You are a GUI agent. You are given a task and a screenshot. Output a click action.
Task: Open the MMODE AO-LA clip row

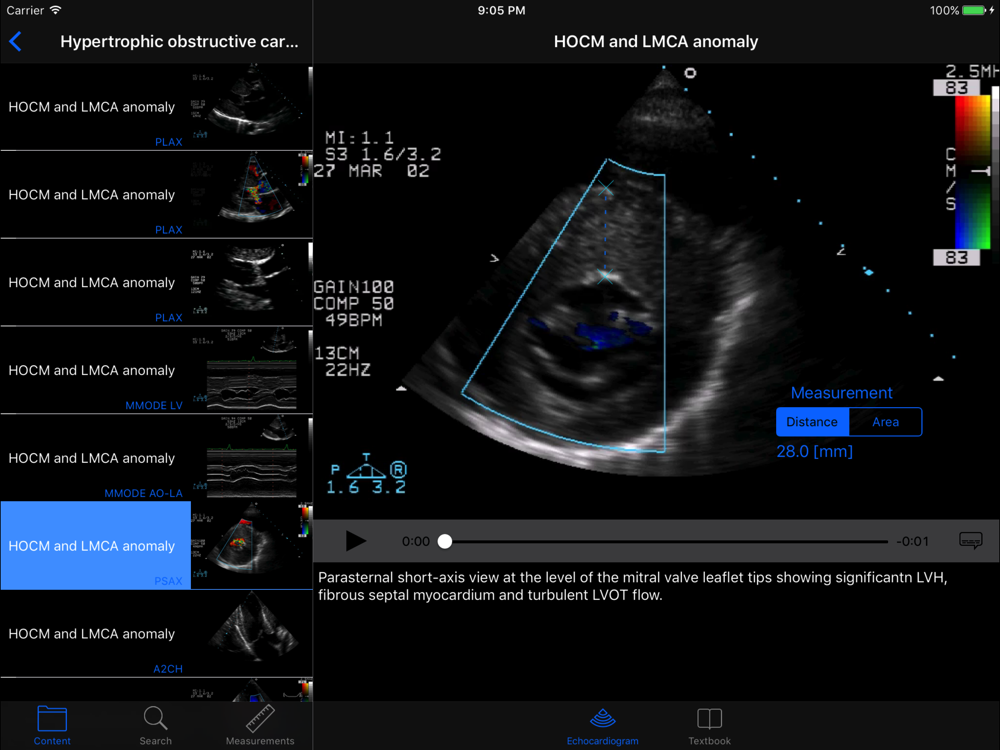coord(156,458)
